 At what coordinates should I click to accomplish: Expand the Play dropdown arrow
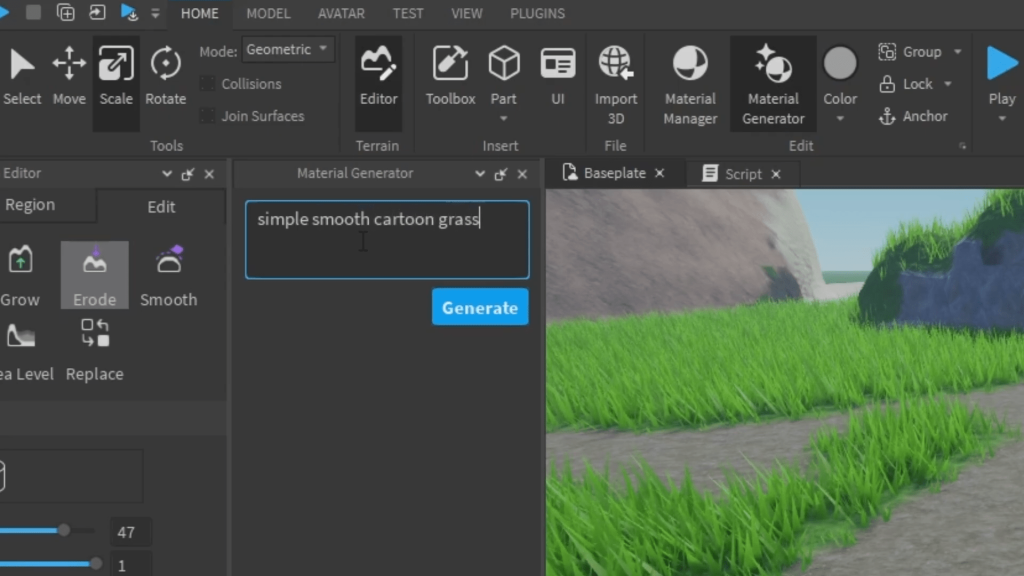[1002, 119]
